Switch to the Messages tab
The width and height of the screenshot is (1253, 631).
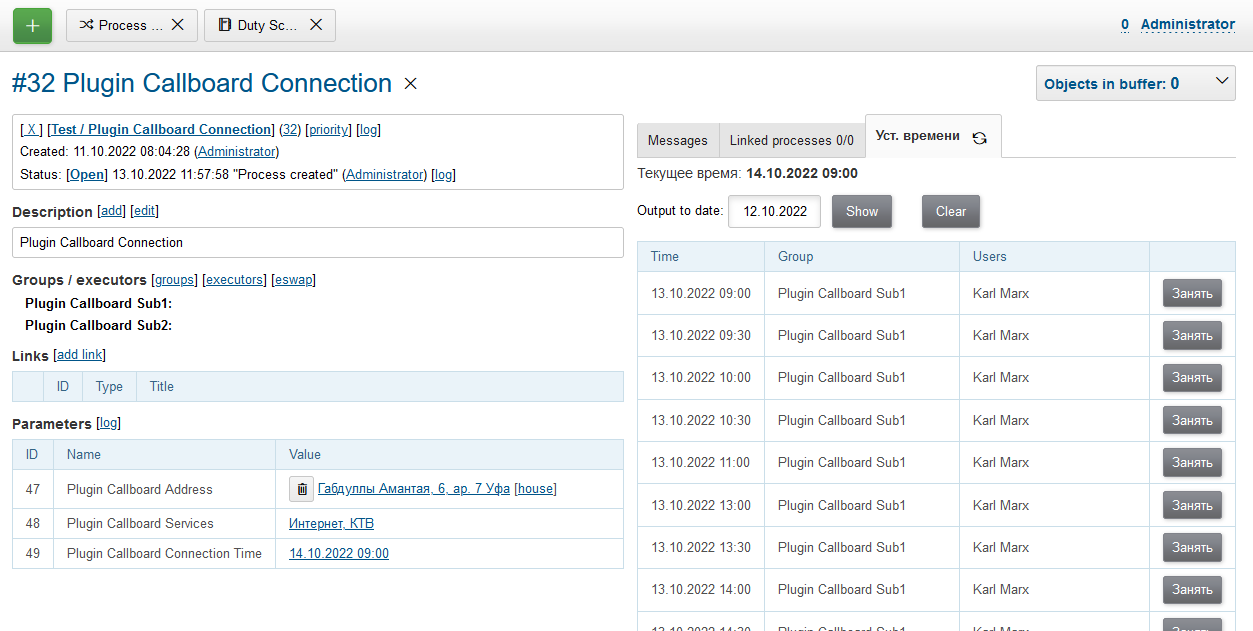[678, 141]
